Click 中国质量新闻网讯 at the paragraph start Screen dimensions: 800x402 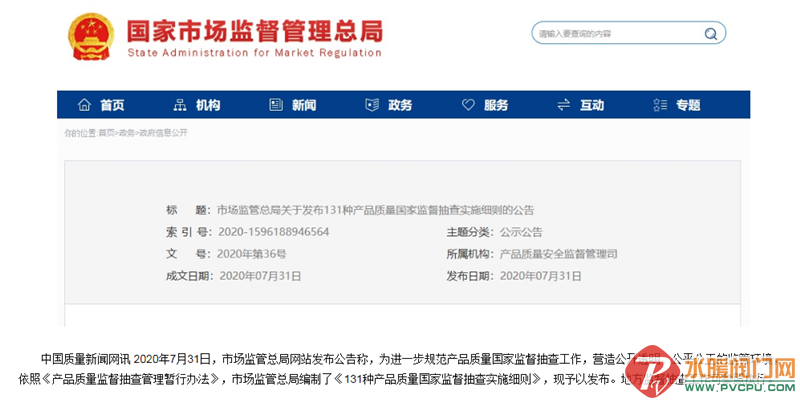click(x=85, y=359)
